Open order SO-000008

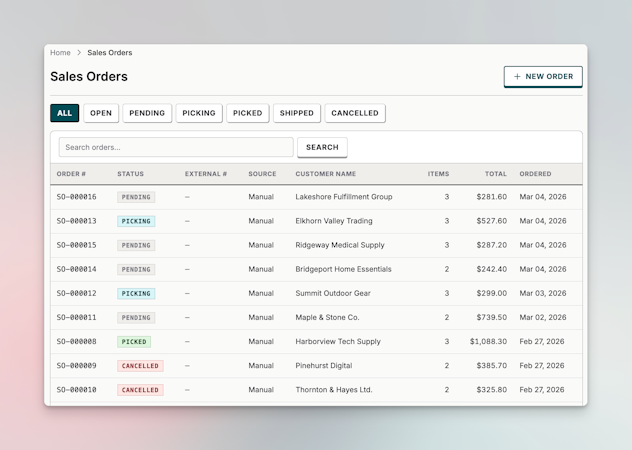76,342
